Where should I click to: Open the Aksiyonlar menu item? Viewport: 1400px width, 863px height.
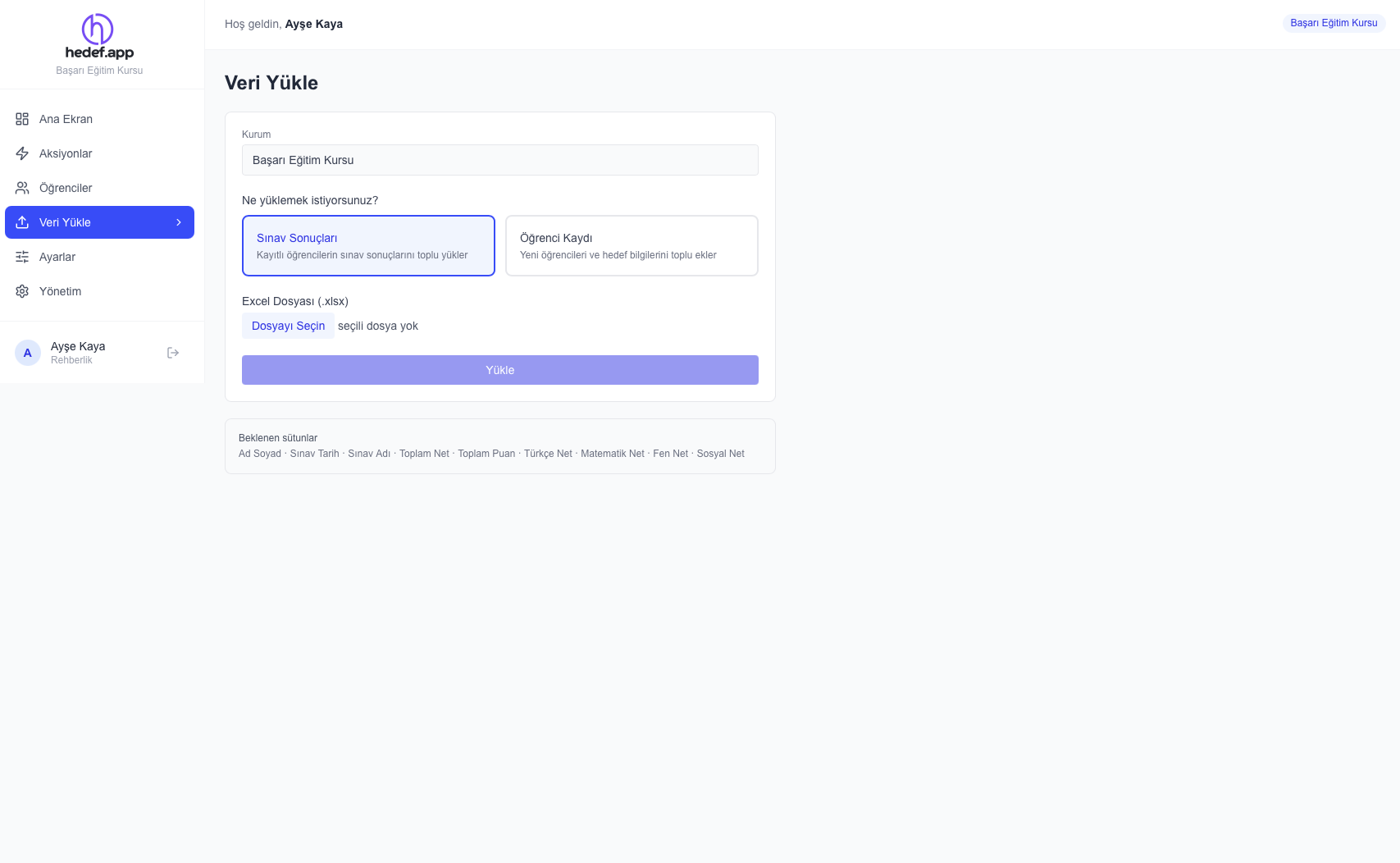click(x=66, y=153)
